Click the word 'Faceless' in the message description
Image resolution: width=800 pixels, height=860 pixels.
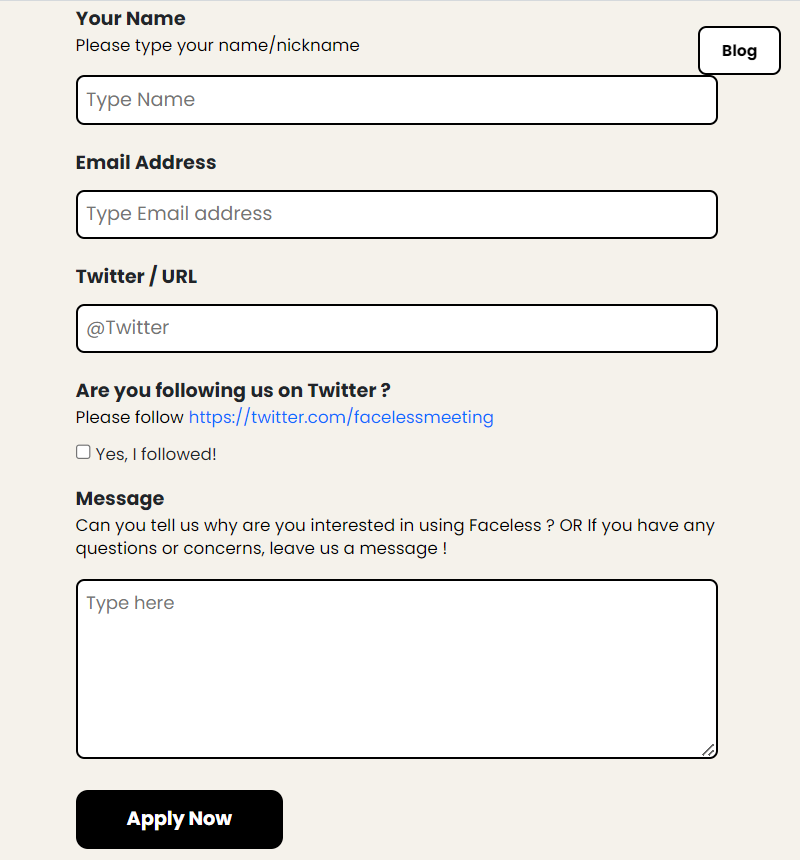point(505,525)
